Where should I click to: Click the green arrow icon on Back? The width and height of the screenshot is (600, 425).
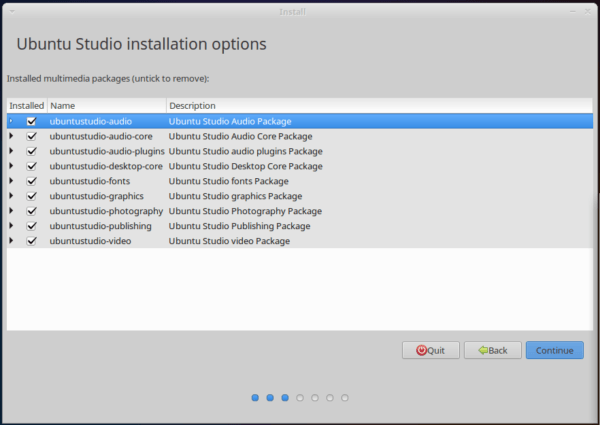tap(483, 350)
